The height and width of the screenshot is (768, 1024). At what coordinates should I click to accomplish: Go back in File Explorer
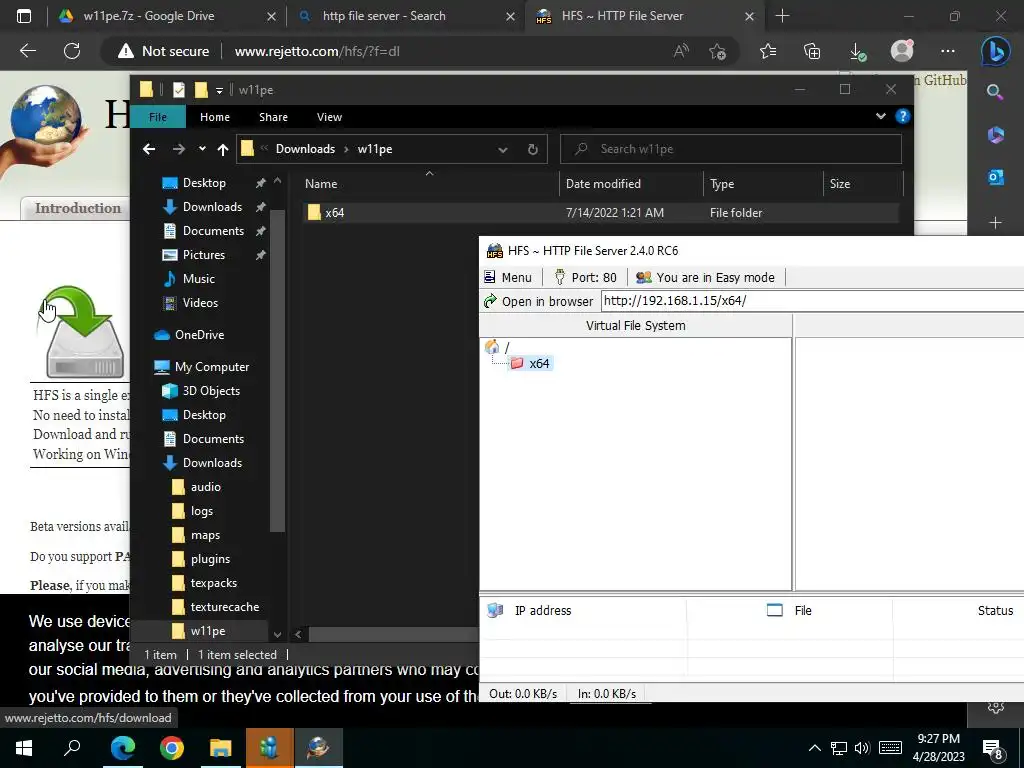[149, 150]
